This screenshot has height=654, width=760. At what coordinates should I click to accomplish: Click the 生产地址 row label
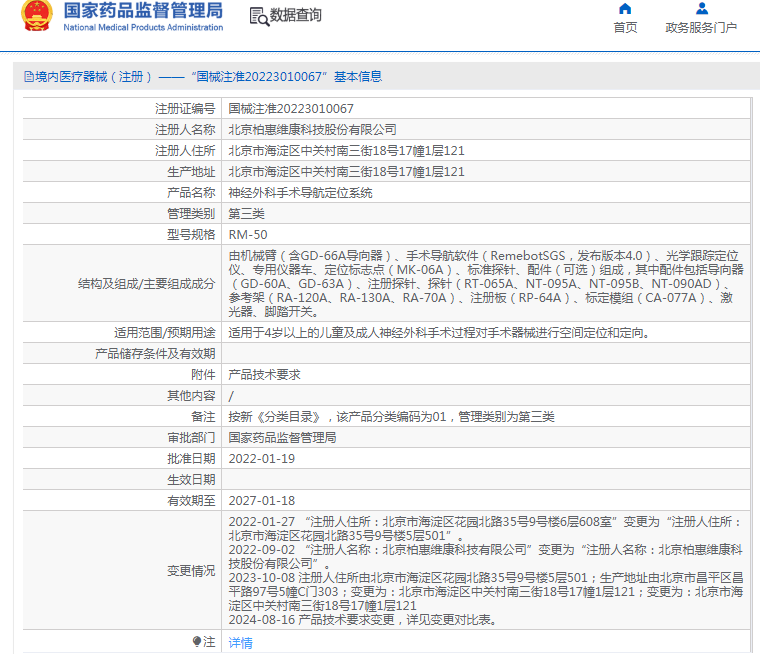tap(191, 172)
